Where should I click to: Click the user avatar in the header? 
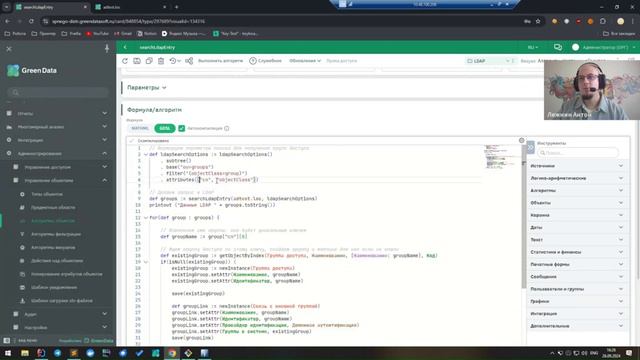576,47
